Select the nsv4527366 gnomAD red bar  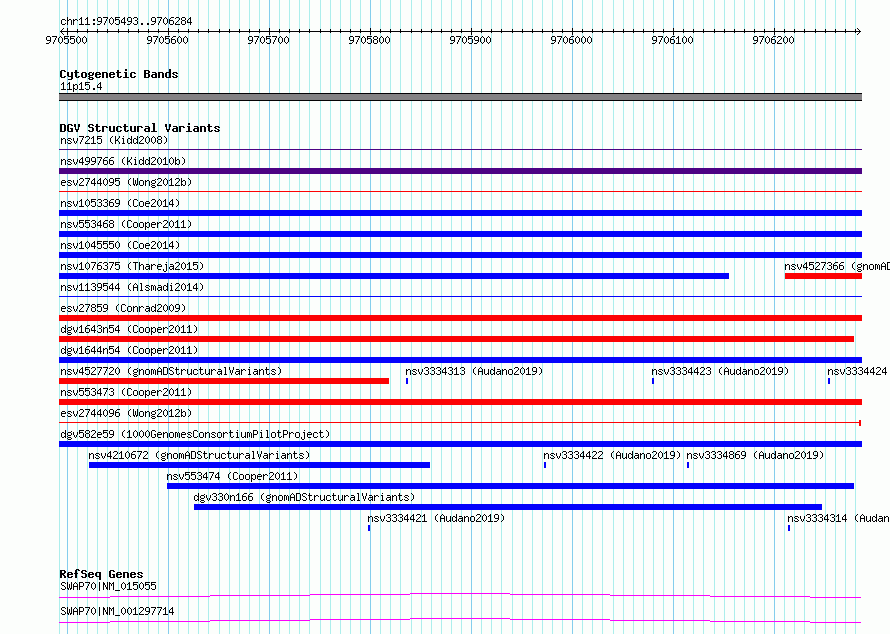[823, 276]
